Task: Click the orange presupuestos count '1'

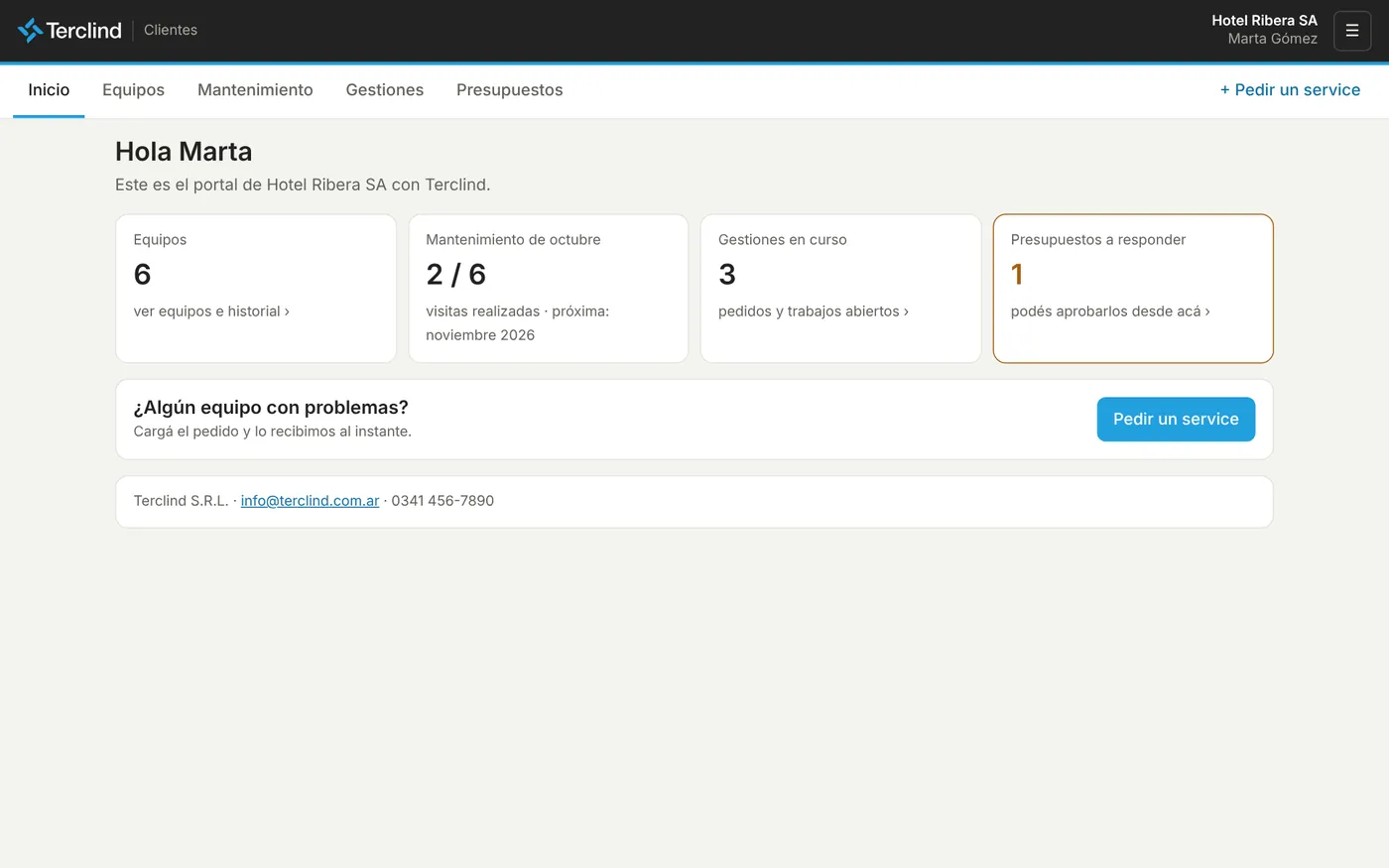Action: (x=1017, y=274)
